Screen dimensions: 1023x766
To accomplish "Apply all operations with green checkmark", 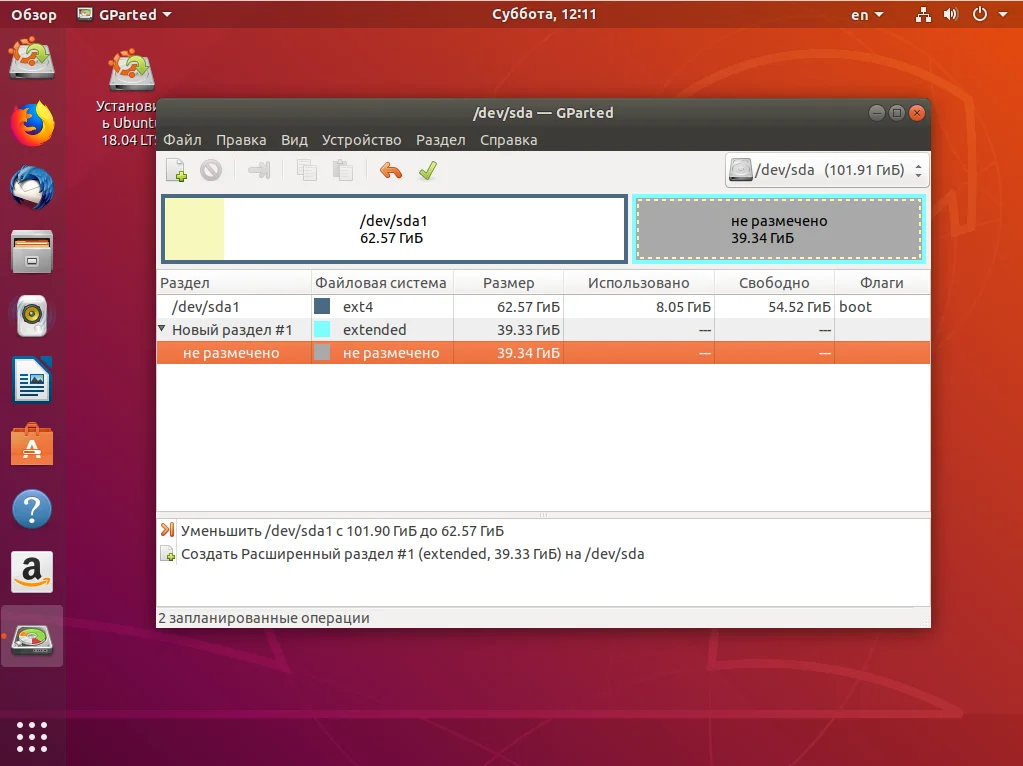I will point(428,171).
